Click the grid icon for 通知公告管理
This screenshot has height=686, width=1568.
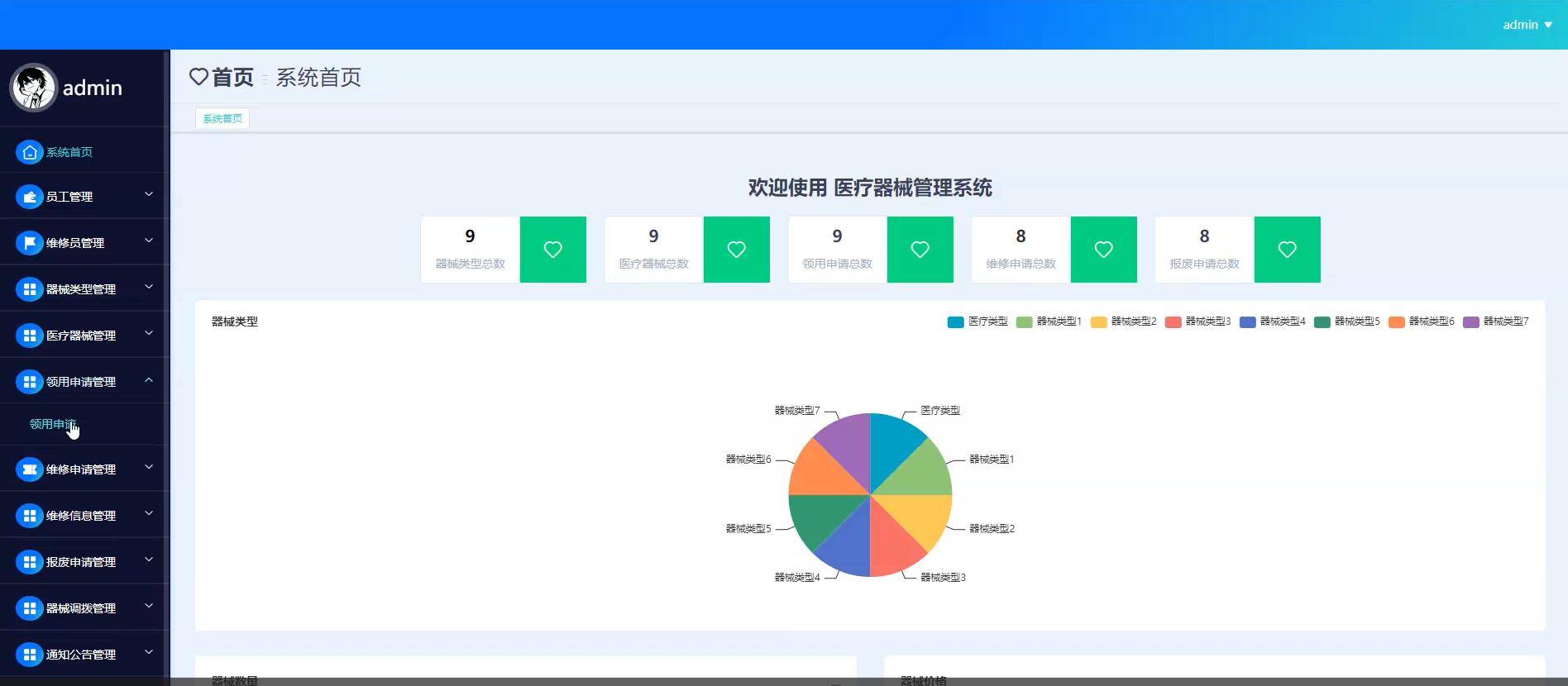[x=29, y=655]
